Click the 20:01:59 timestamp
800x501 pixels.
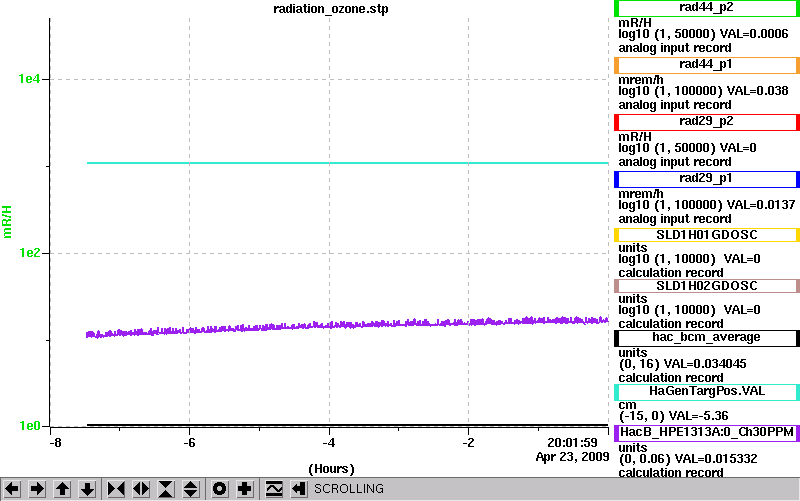tap(572, 442)
